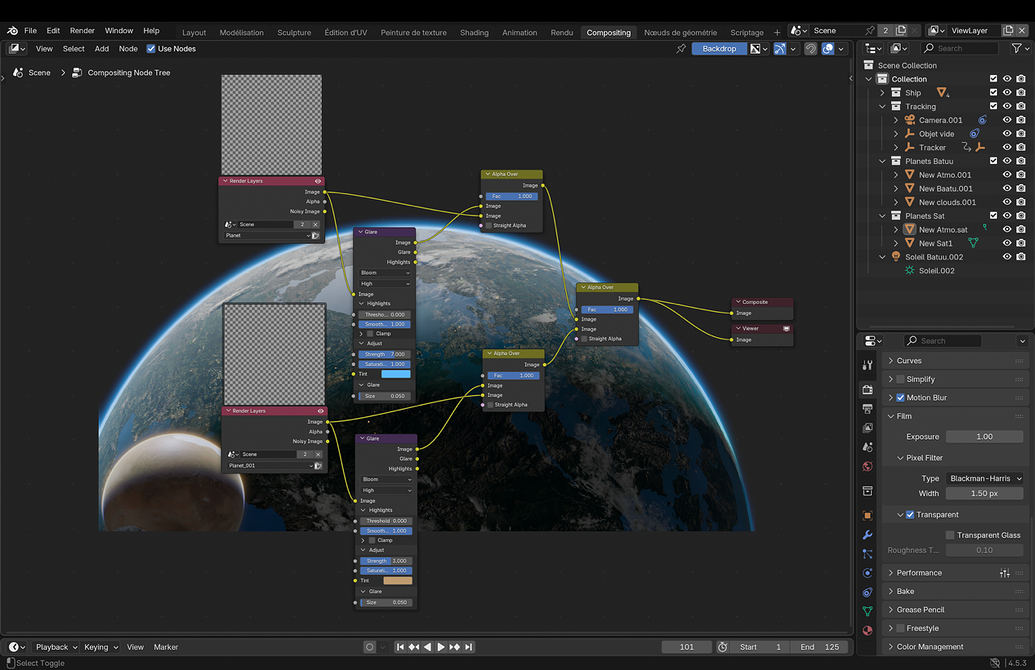Open the Modifiers properties tab
This screenshot has width=1035, height=670.
[x=867, y=535]
